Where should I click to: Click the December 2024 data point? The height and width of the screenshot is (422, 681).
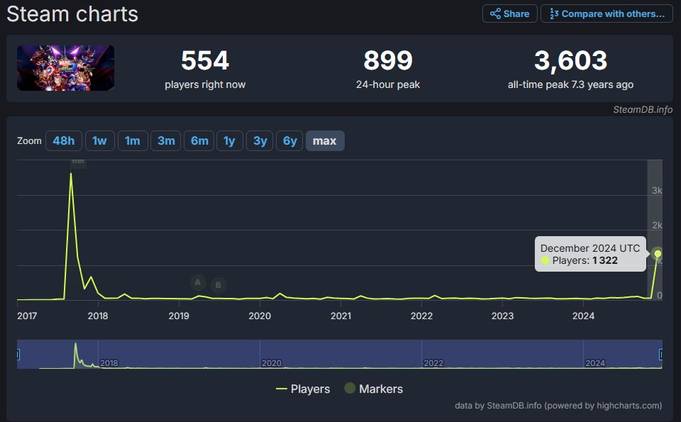(658, 254)
